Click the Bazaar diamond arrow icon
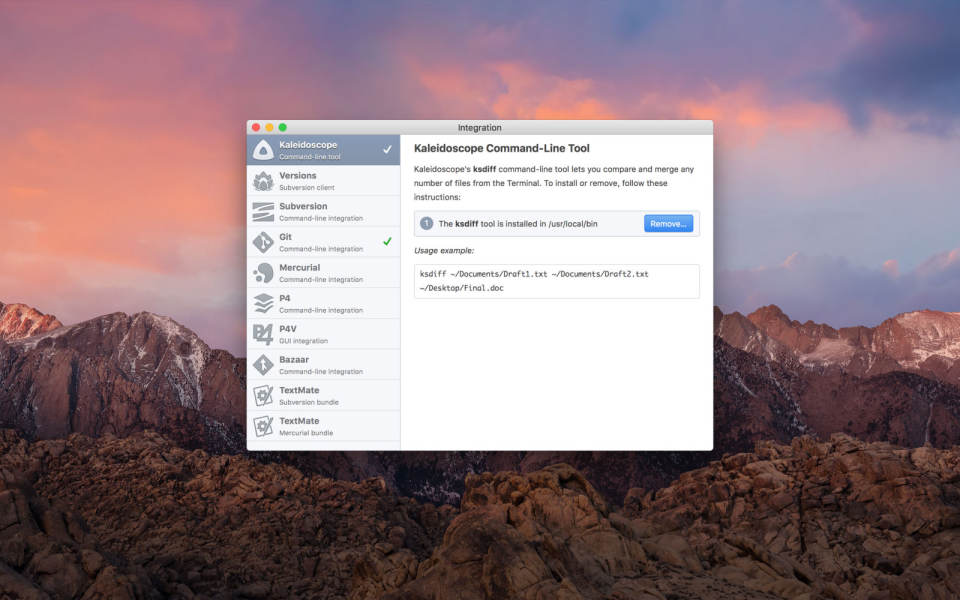 tap(263, 365)
